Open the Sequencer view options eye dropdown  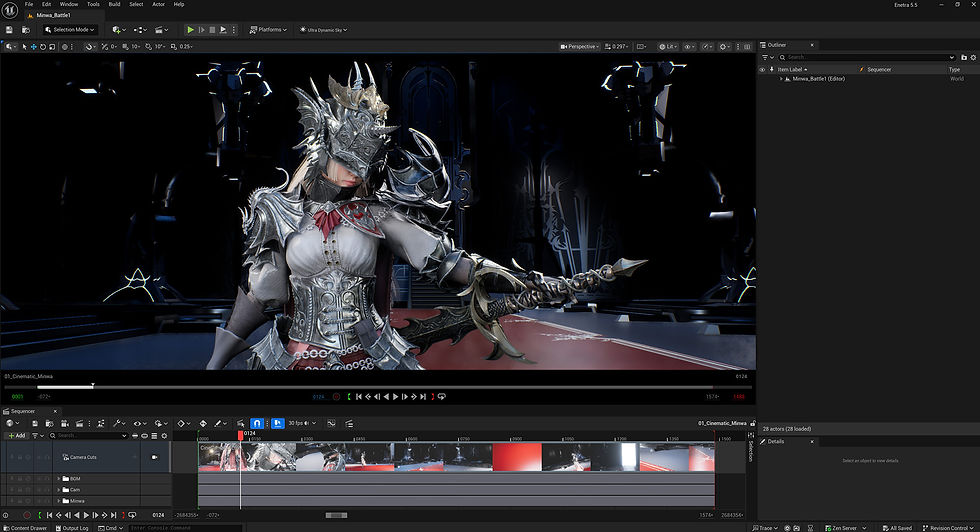[139, 423]
